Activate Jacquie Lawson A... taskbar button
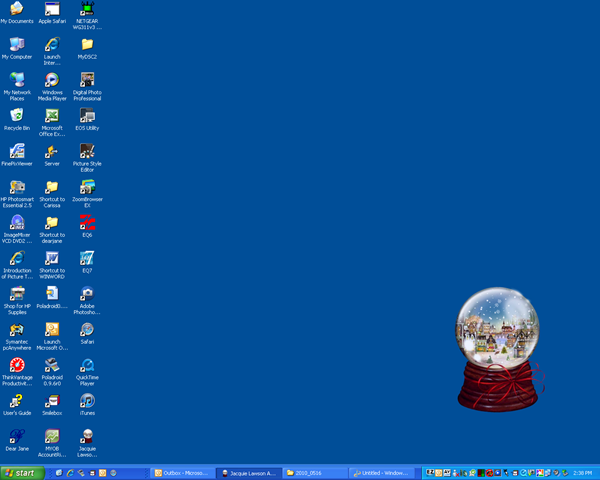 [249, 473]
